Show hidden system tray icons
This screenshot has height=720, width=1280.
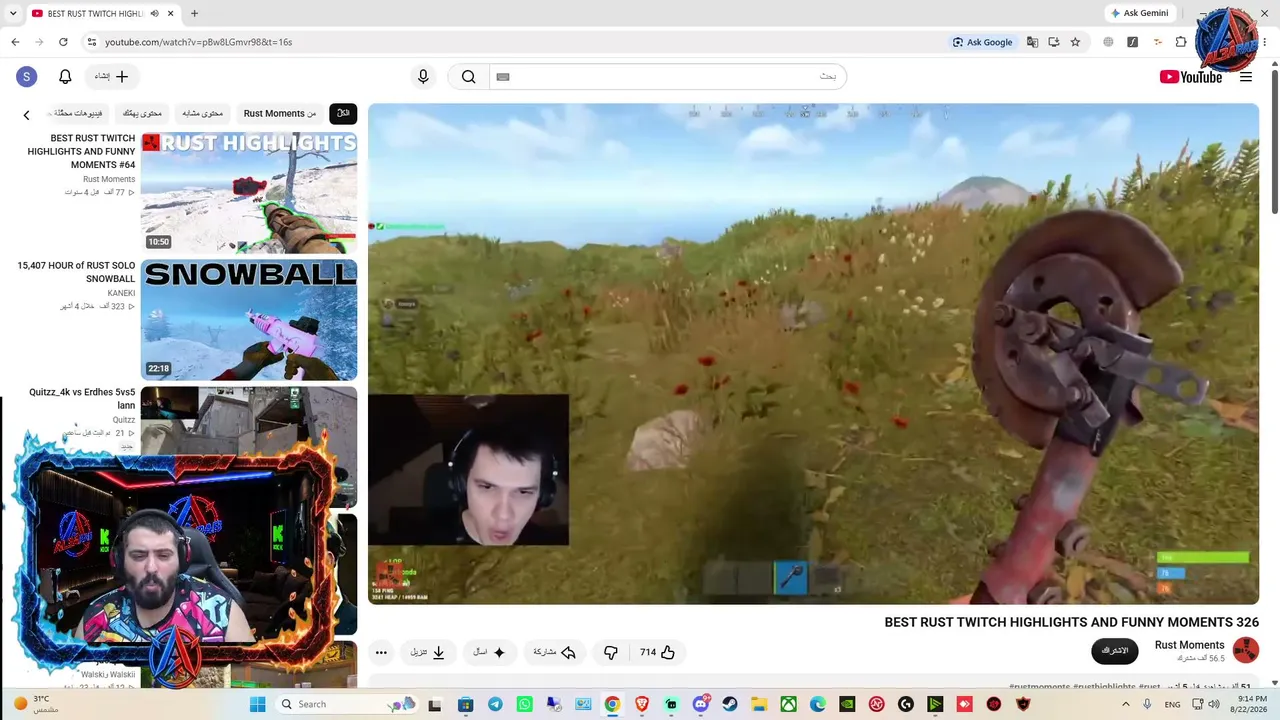(1126, 704)
